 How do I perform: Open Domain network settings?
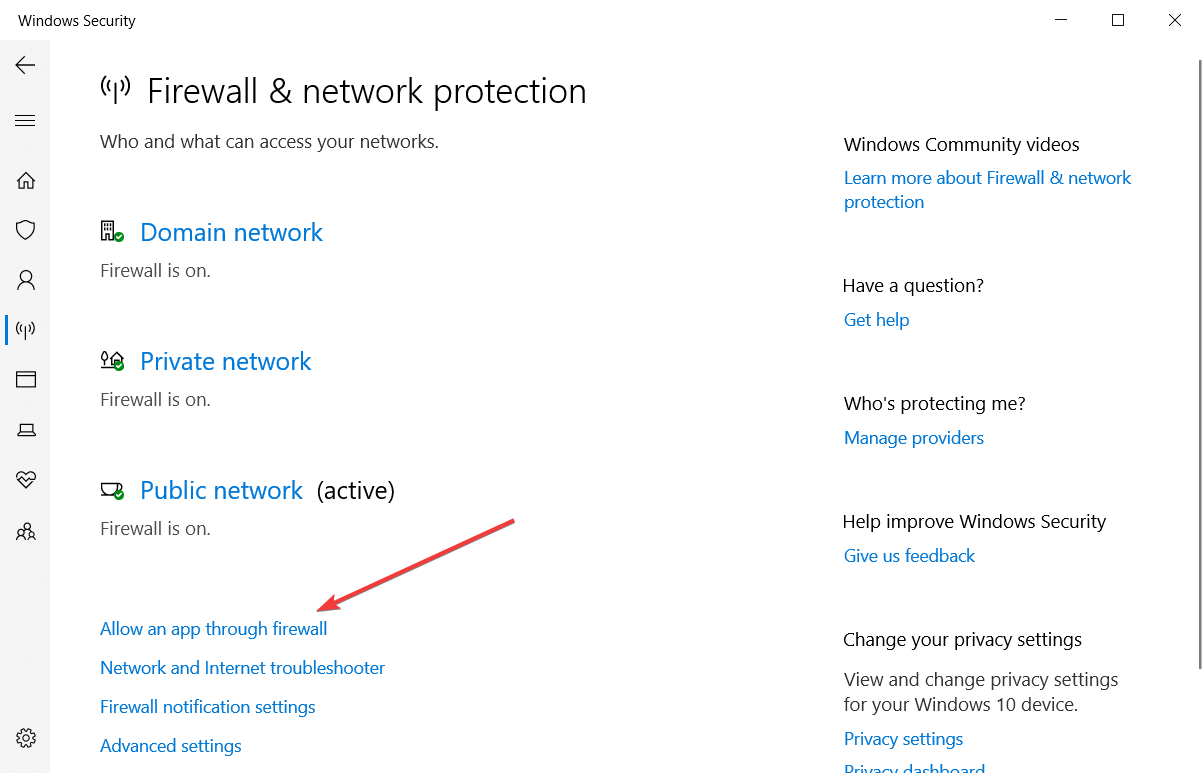pos(231,232)
